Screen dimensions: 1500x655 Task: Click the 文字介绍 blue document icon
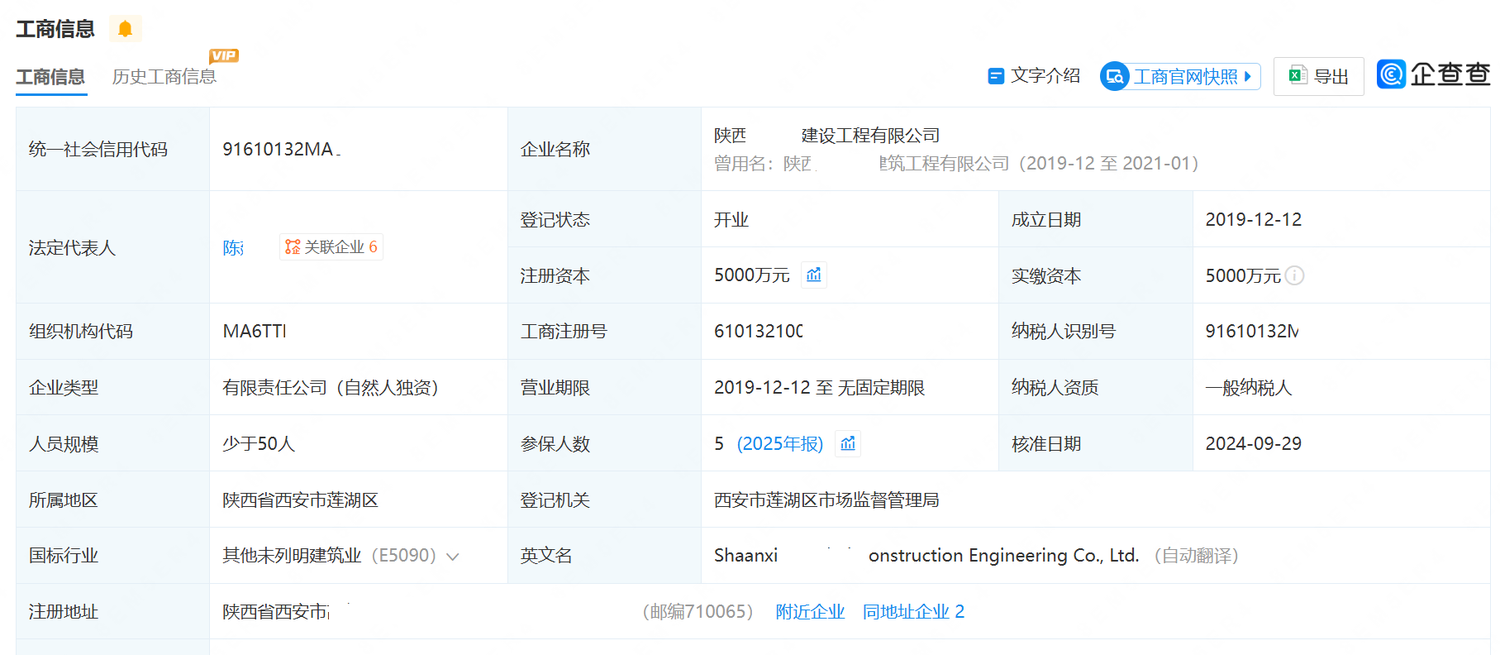[x=996, y=76]
